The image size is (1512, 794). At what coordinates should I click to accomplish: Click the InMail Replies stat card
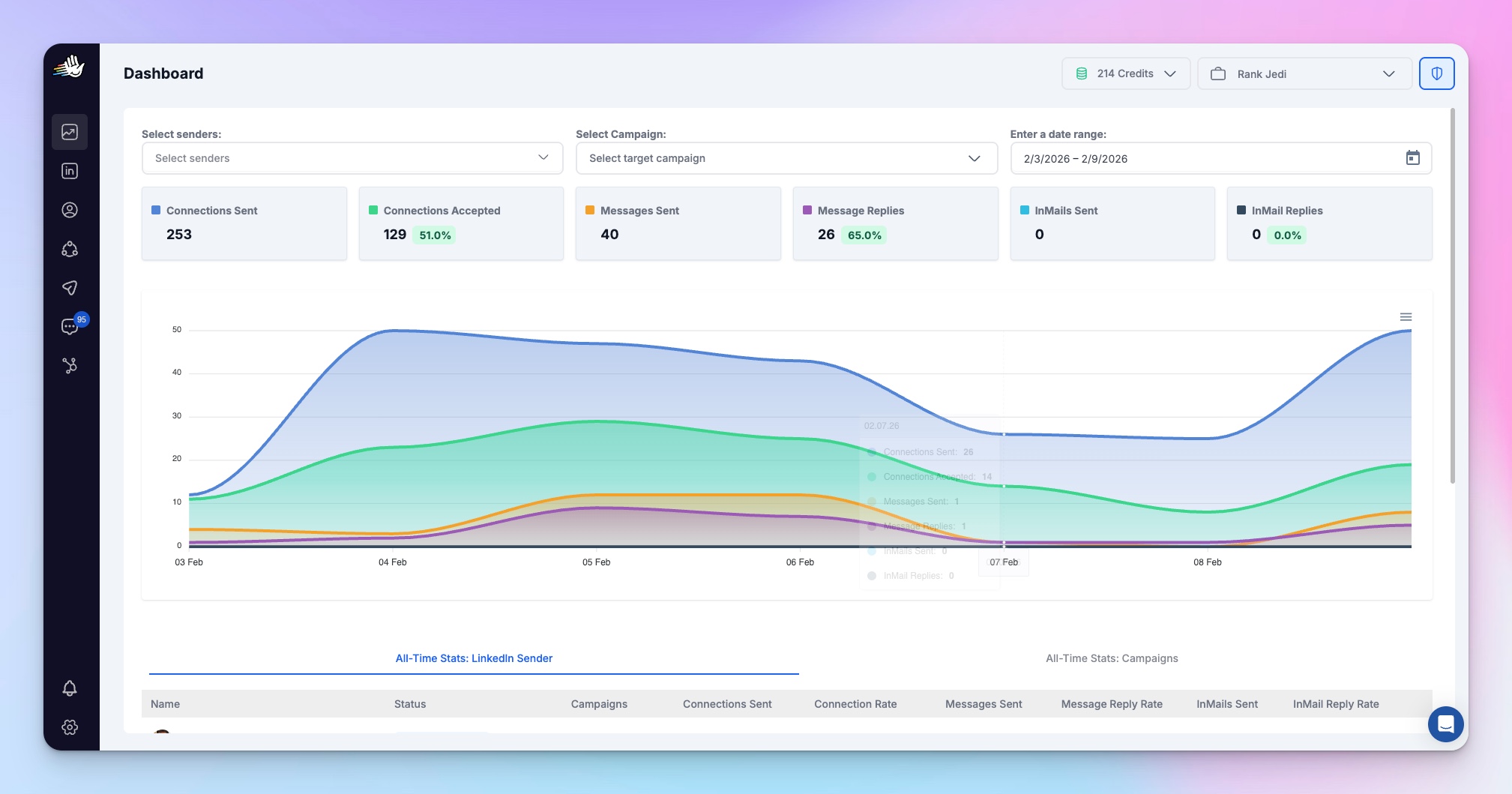click(x=1329, y=223)
